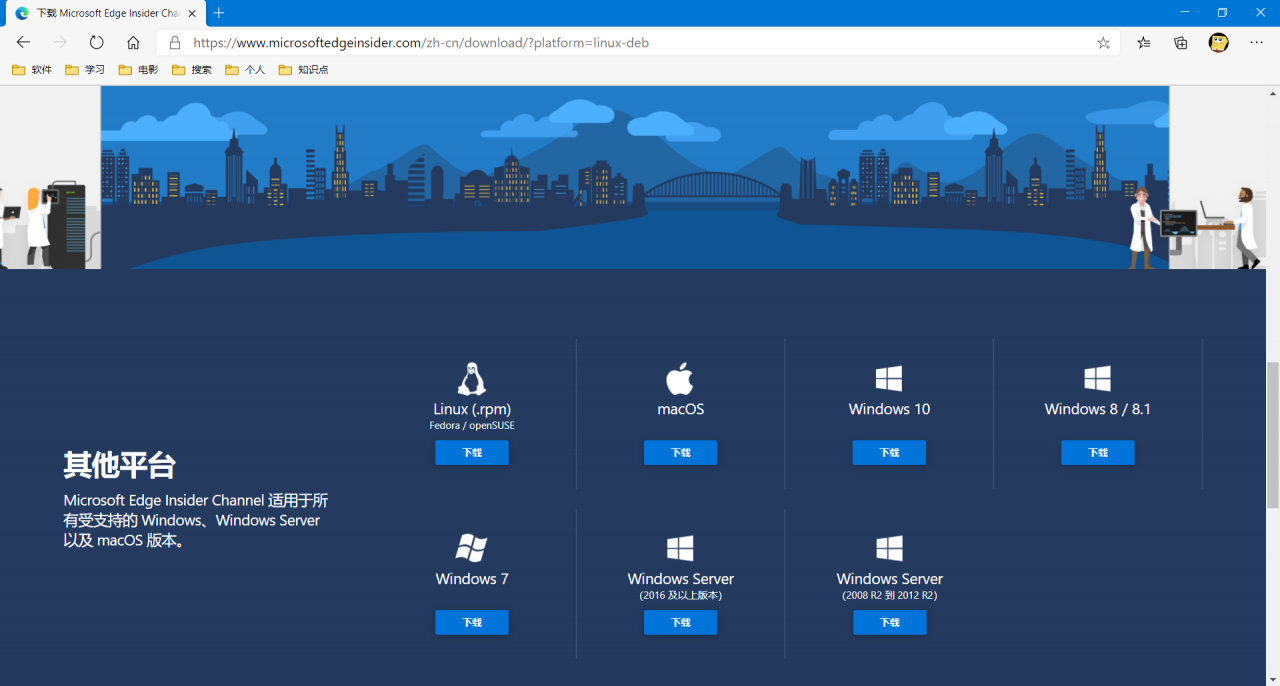Reload the page with refresh icon

click(x=96, y=43)
